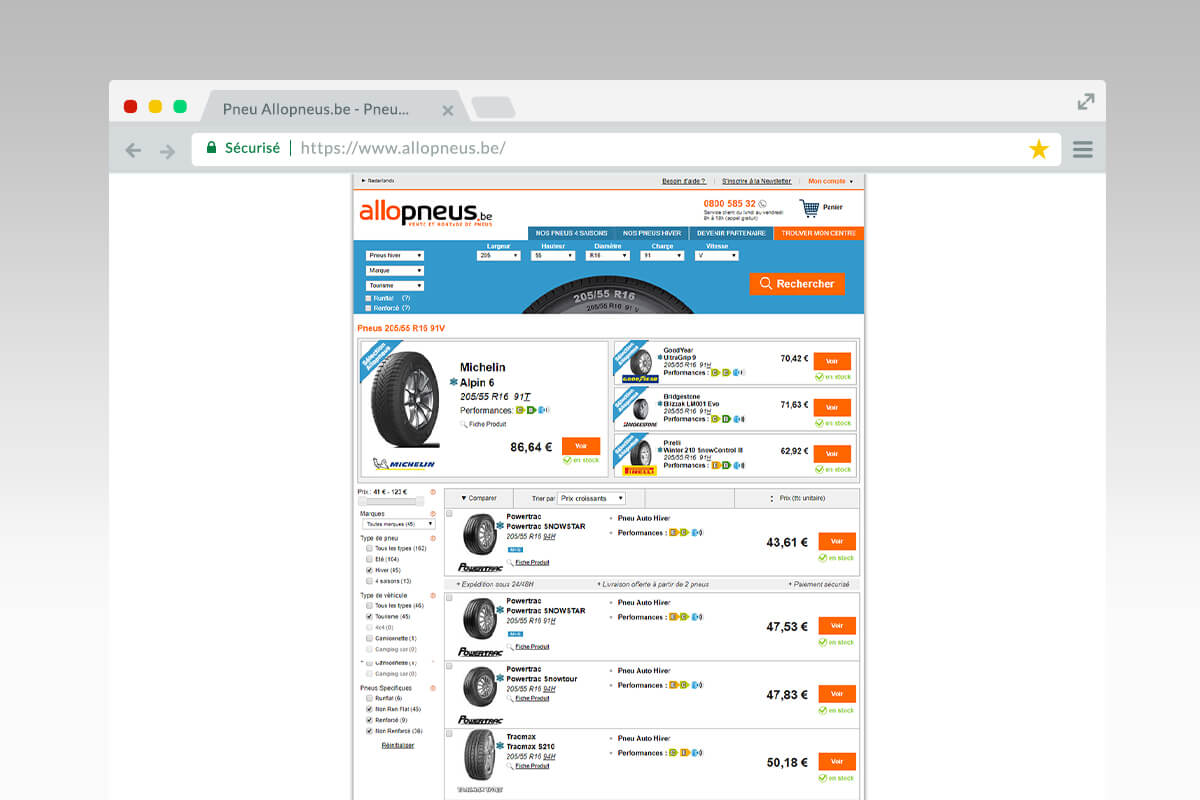Uncheck the Tourisme (45) vehicle filter

click(x=369, y=617)
